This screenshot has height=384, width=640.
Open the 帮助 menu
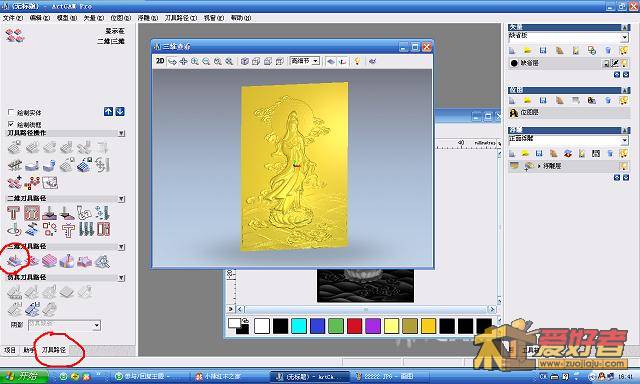coord(241,18)
